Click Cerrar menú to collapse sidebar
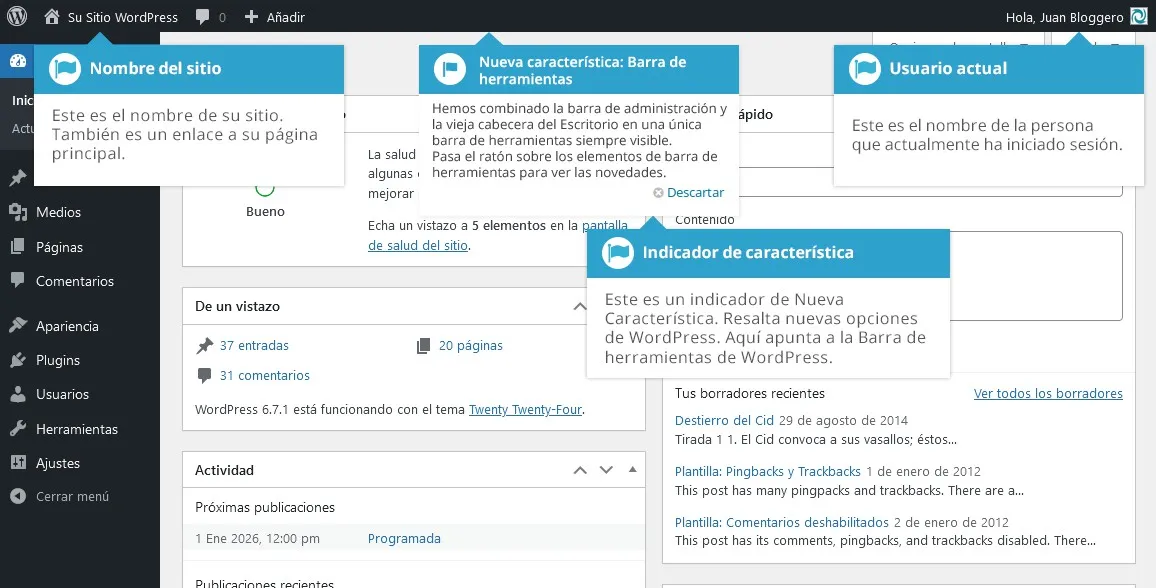1156x588 pixels. tap(72, 497)
